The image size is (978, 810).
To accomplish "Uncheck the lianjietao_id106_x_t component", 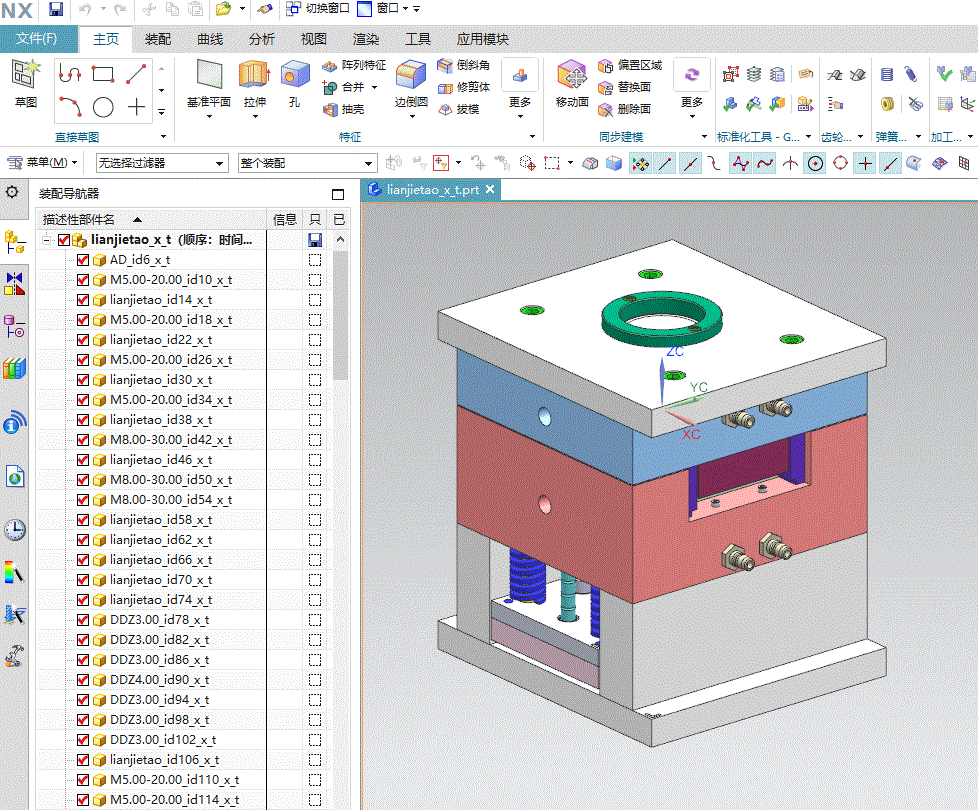I will (x=83, y=760).
